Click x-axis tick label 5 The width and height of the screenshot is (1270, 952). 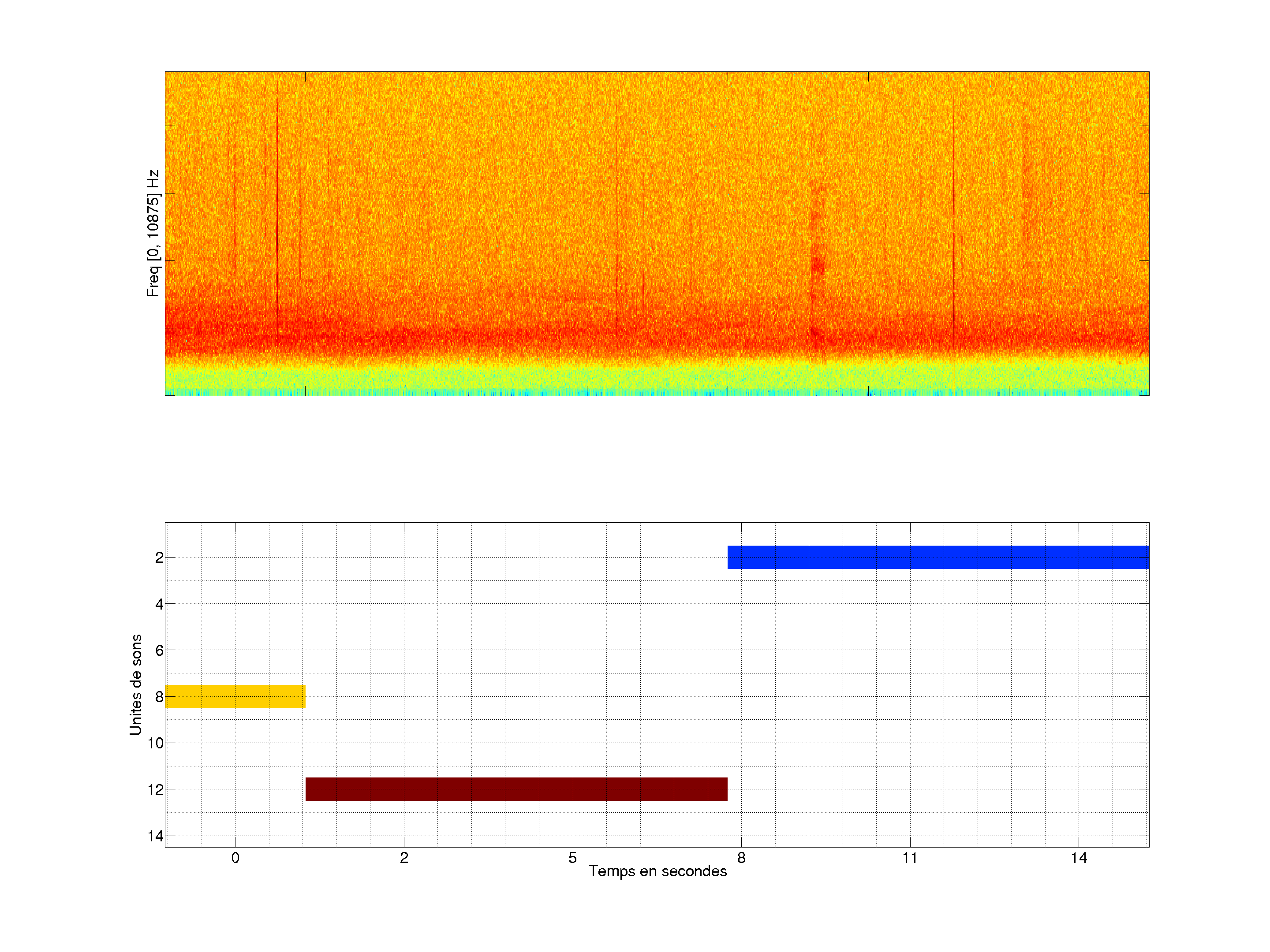coord(572,858)
